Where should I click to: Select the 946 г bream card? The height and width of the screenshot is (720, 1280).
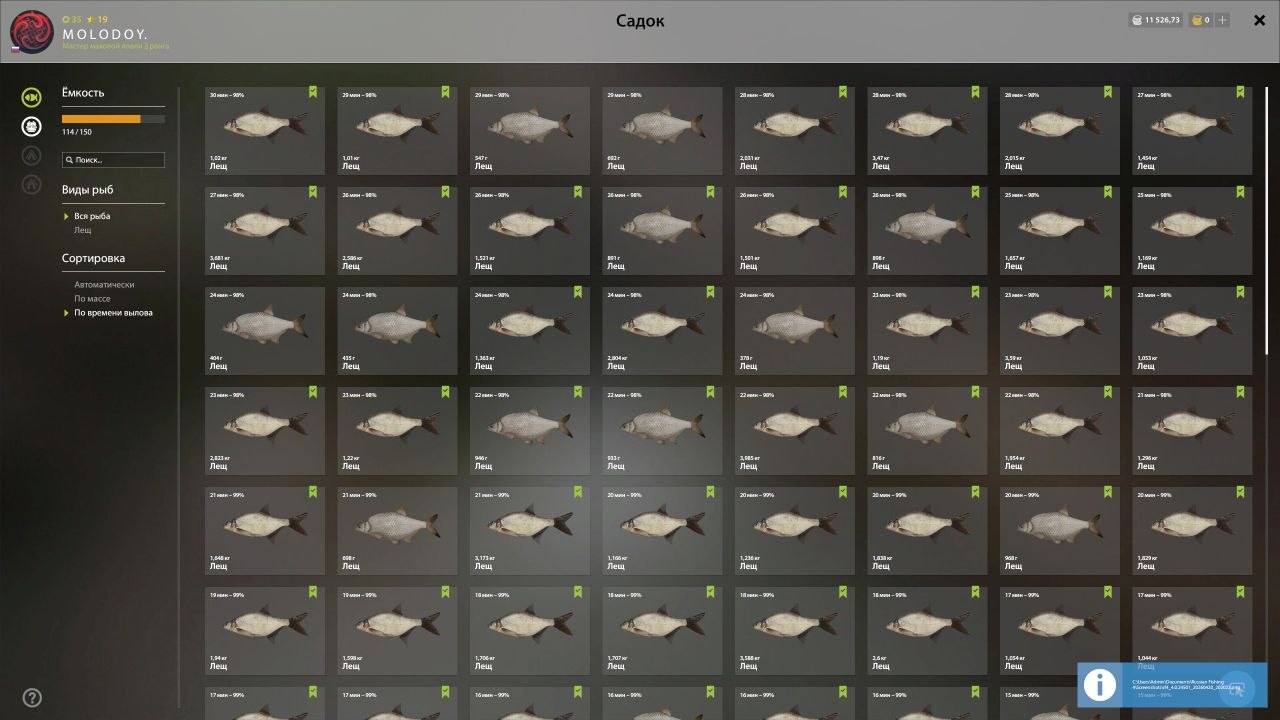pos(530,431)
